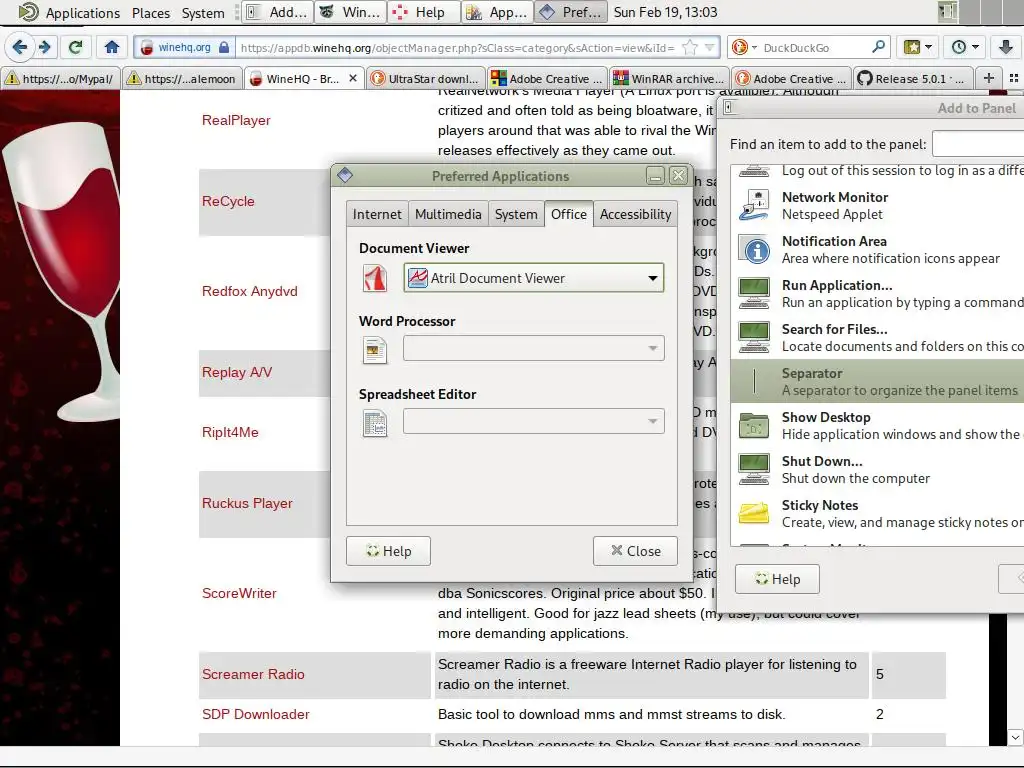The image size is (1024, 768).
Task: Open the DuckDuckGo search engine selector
Action: click(x=744, y=48)
